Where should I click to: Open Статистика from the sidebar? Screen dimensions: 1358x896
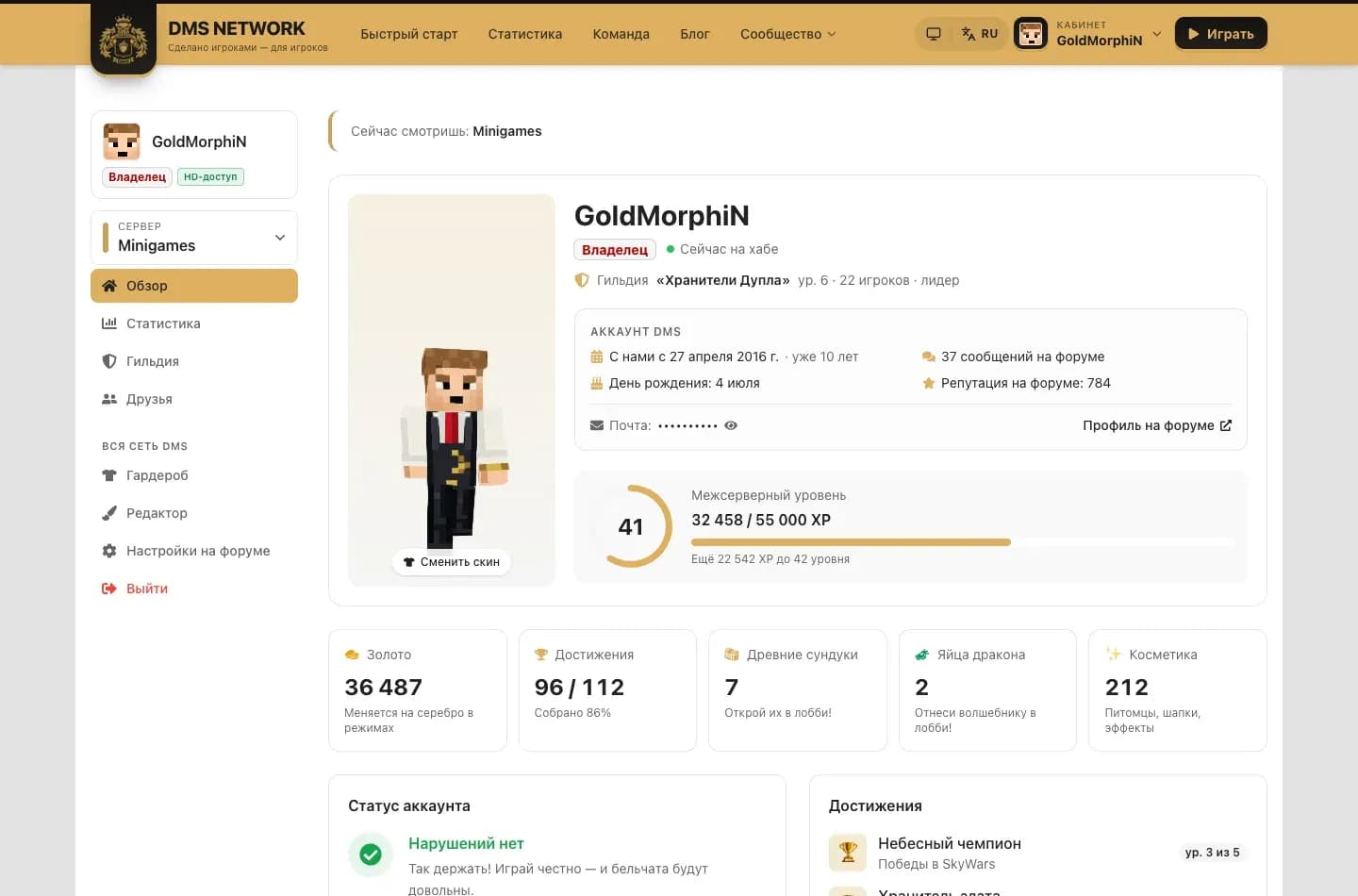click(194, 324)
